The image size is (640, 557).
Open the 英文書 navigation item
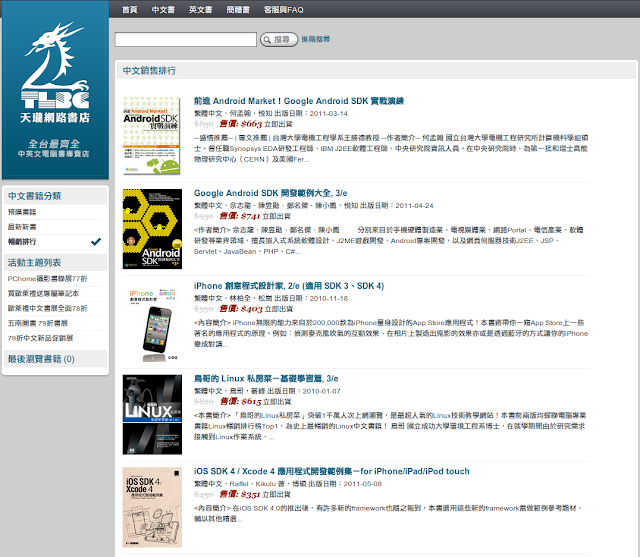coord(200,10)
